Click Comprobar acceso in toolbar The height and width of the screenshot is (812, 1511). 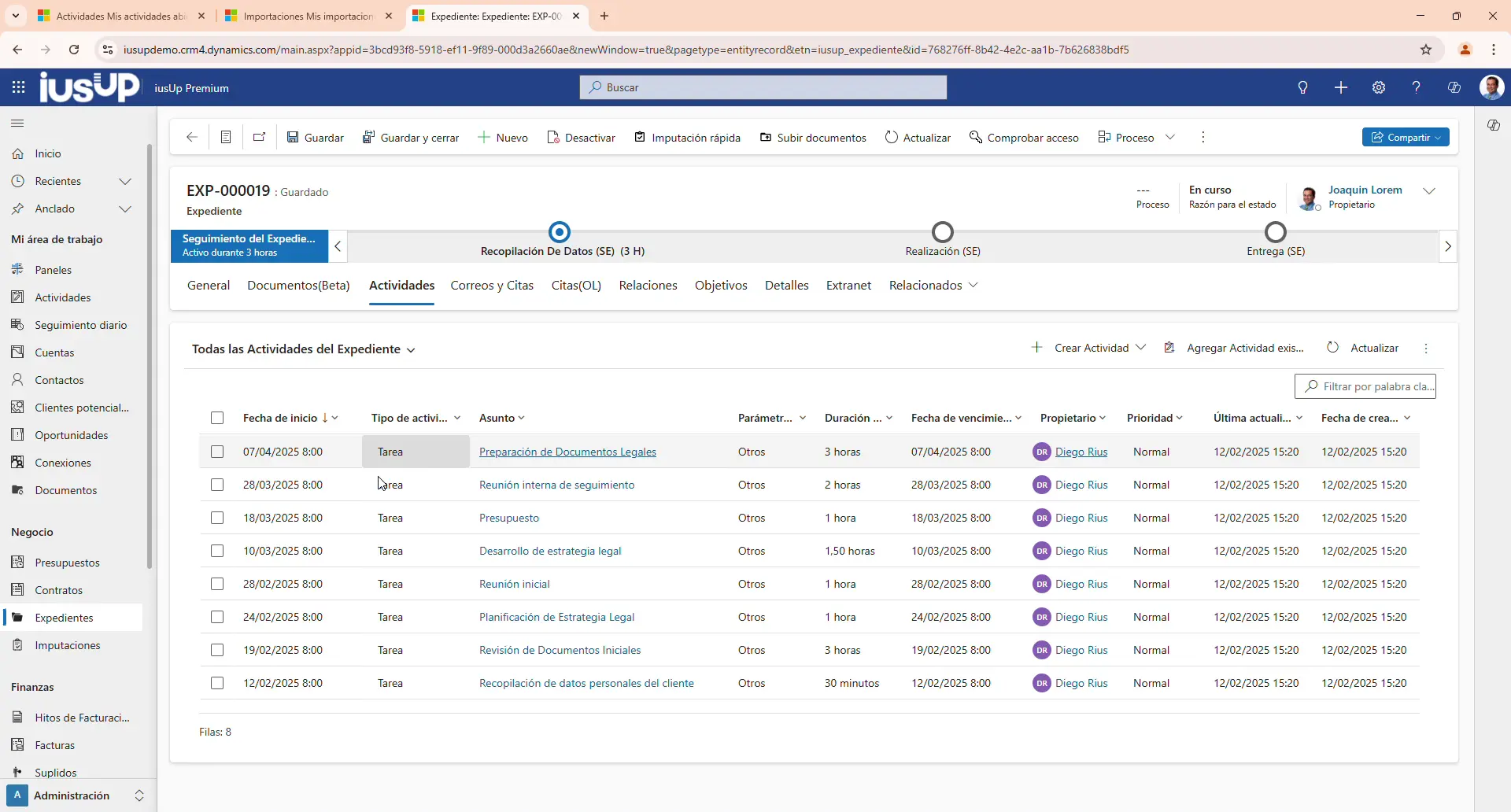[x=1024, y=138]
